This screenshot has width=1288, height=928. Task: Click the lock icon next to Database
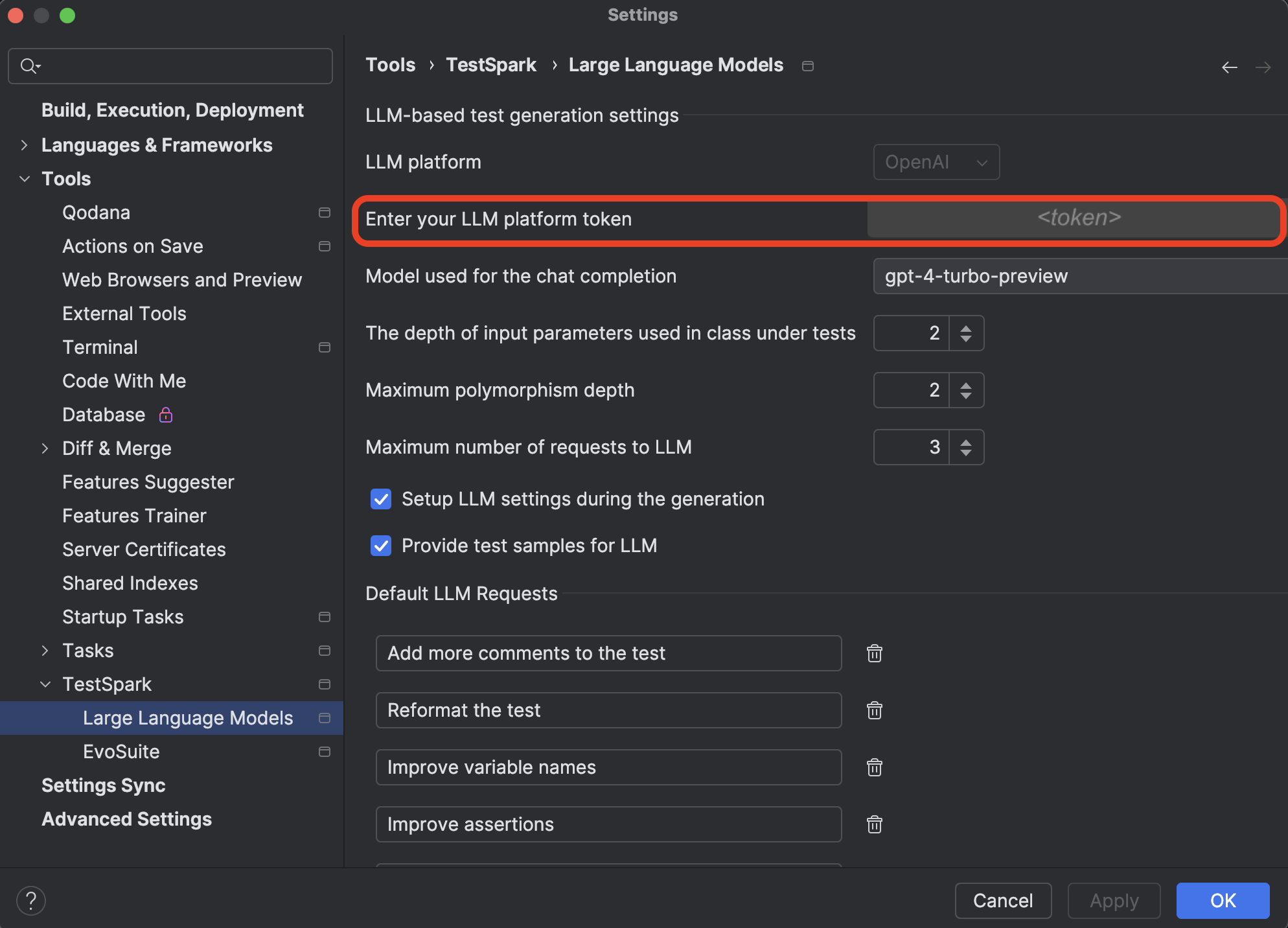pos(167,414)
